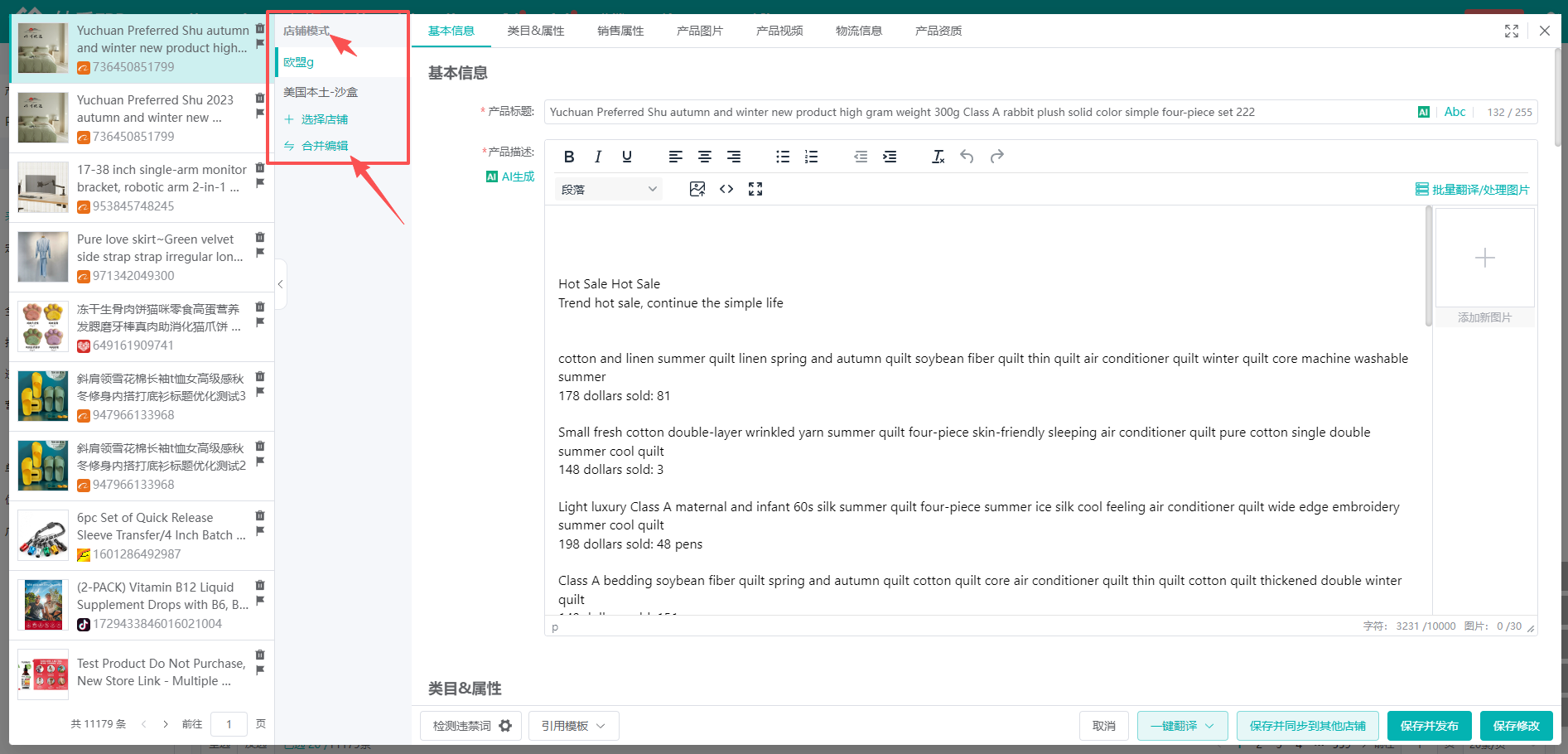Click the underline icon in the editor toolbar

pyautogui.click(x=627, y=156)
